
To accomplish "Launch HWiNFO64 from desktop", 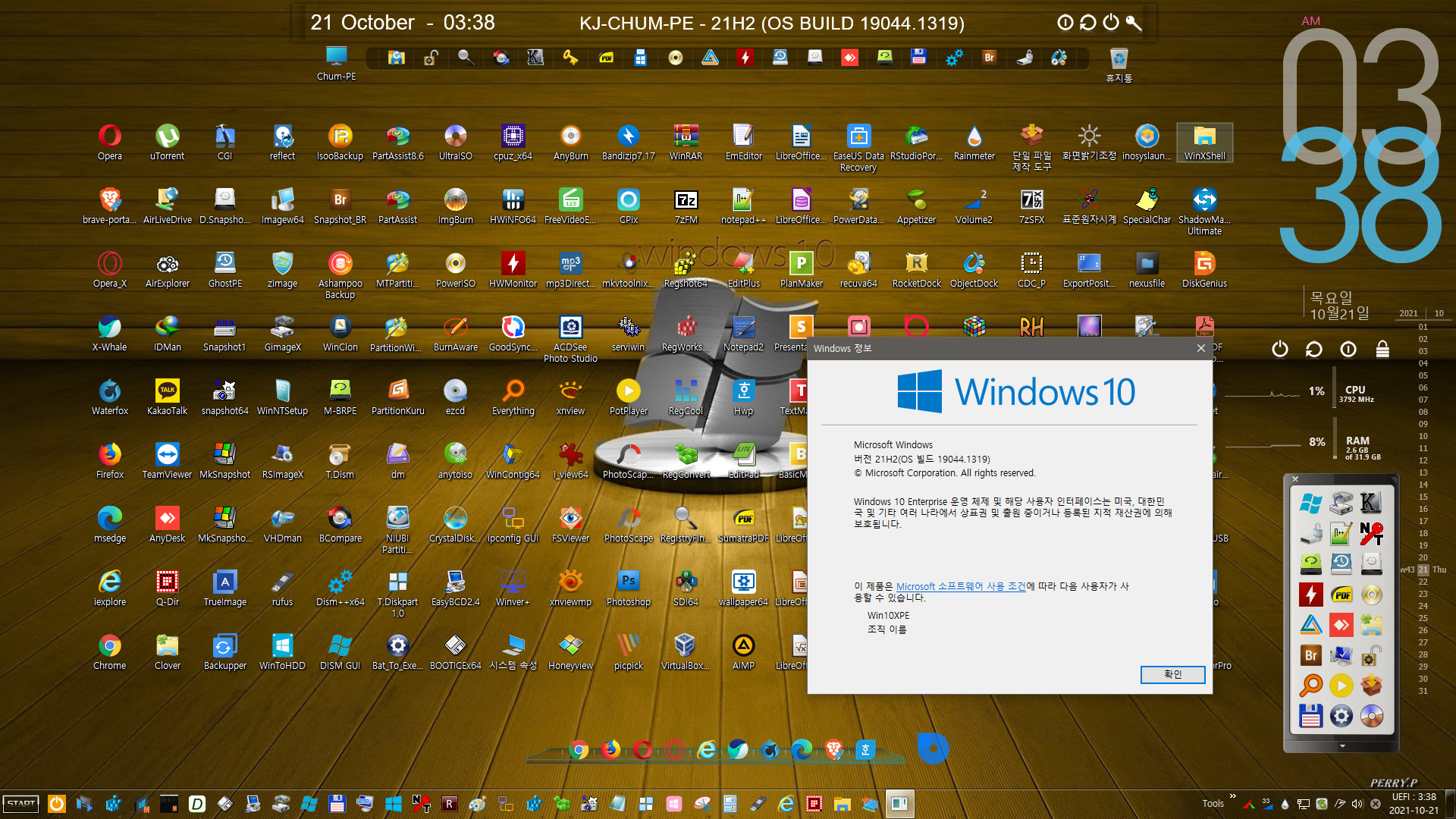I will pyautogui.click(x=513, y=206).
